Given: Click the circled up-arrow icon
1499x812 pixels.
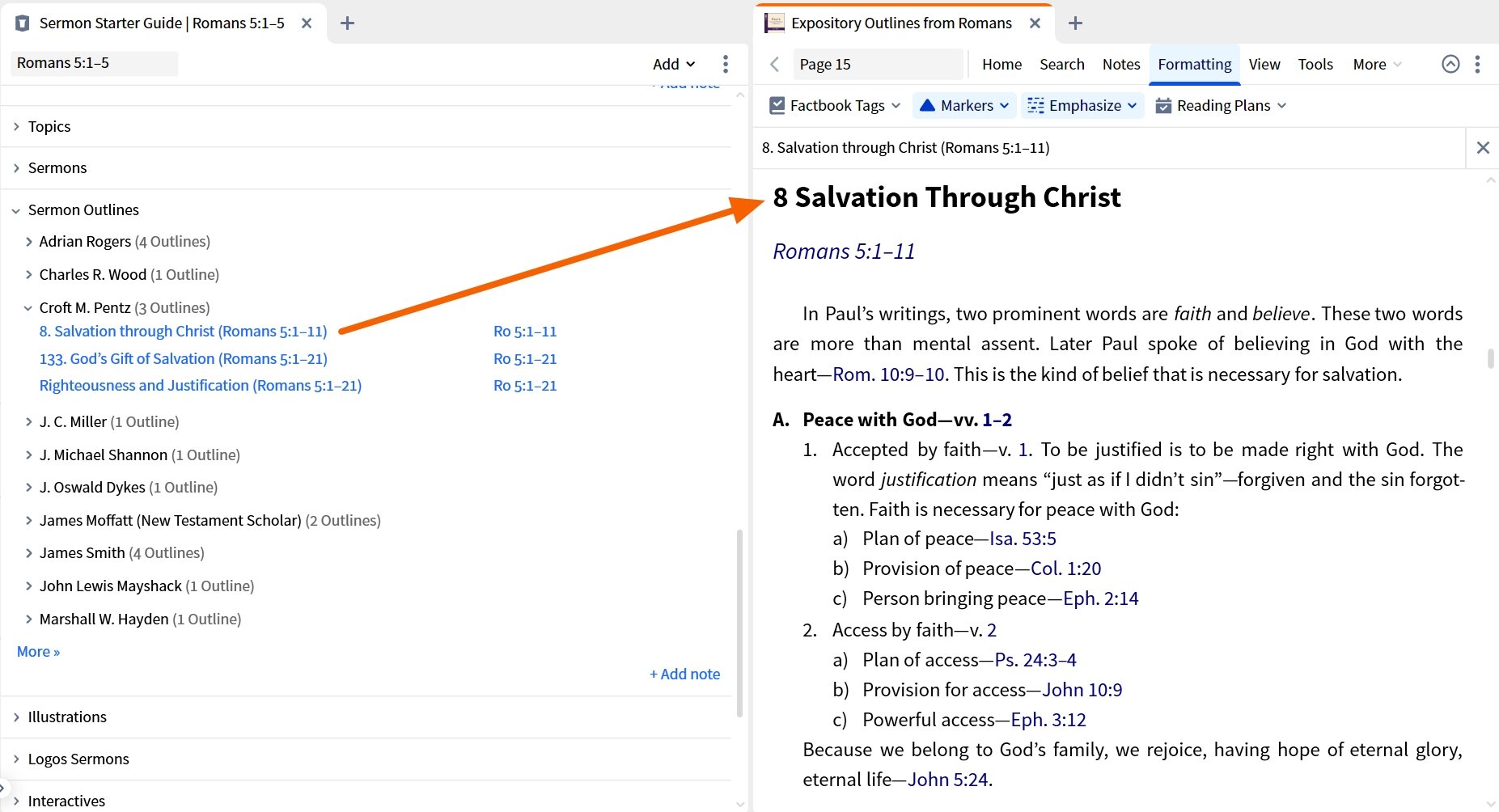Looking at the screenshot, I should coord(1450,65).
